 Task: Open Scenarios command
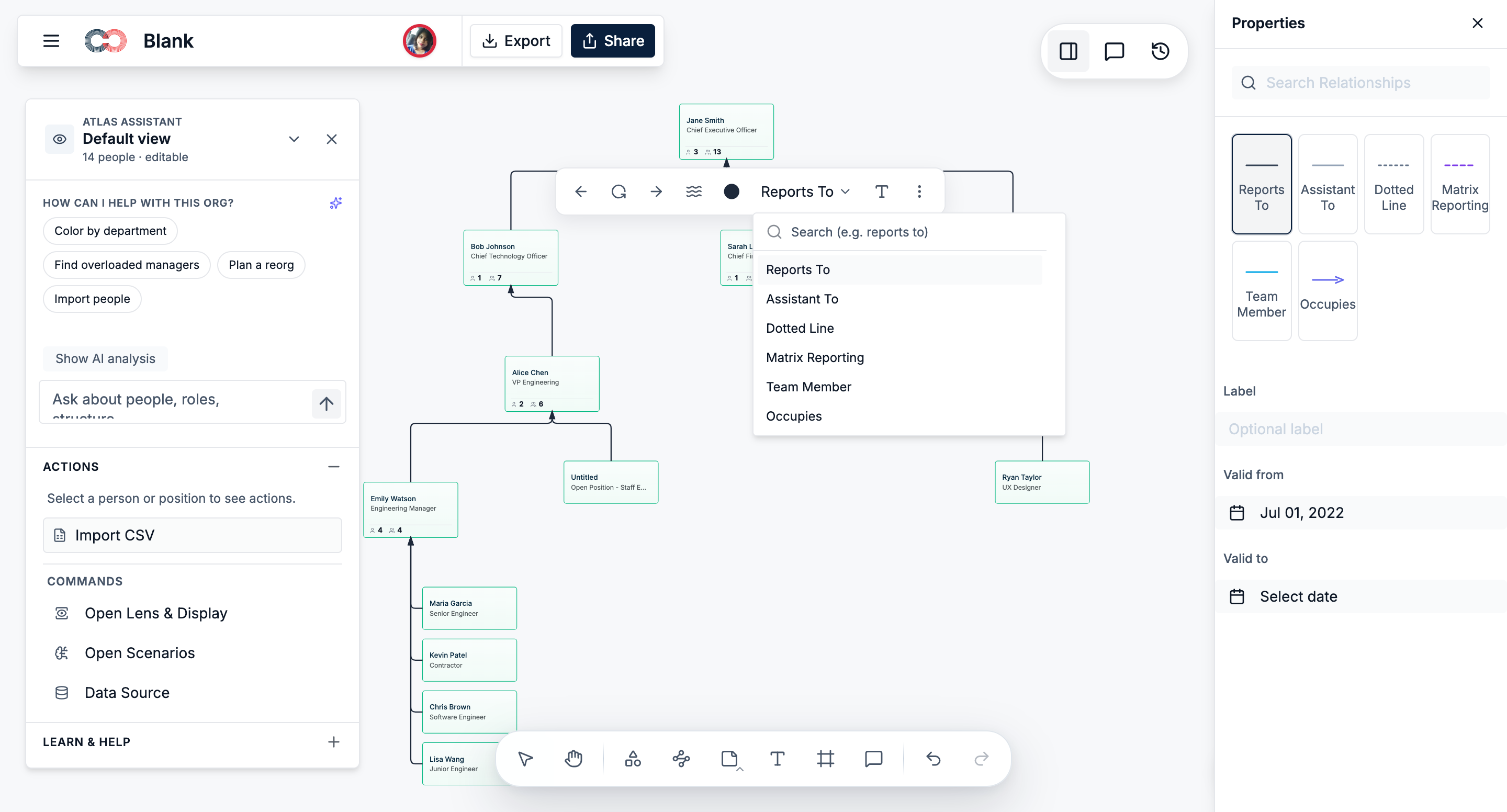(139, 653)
